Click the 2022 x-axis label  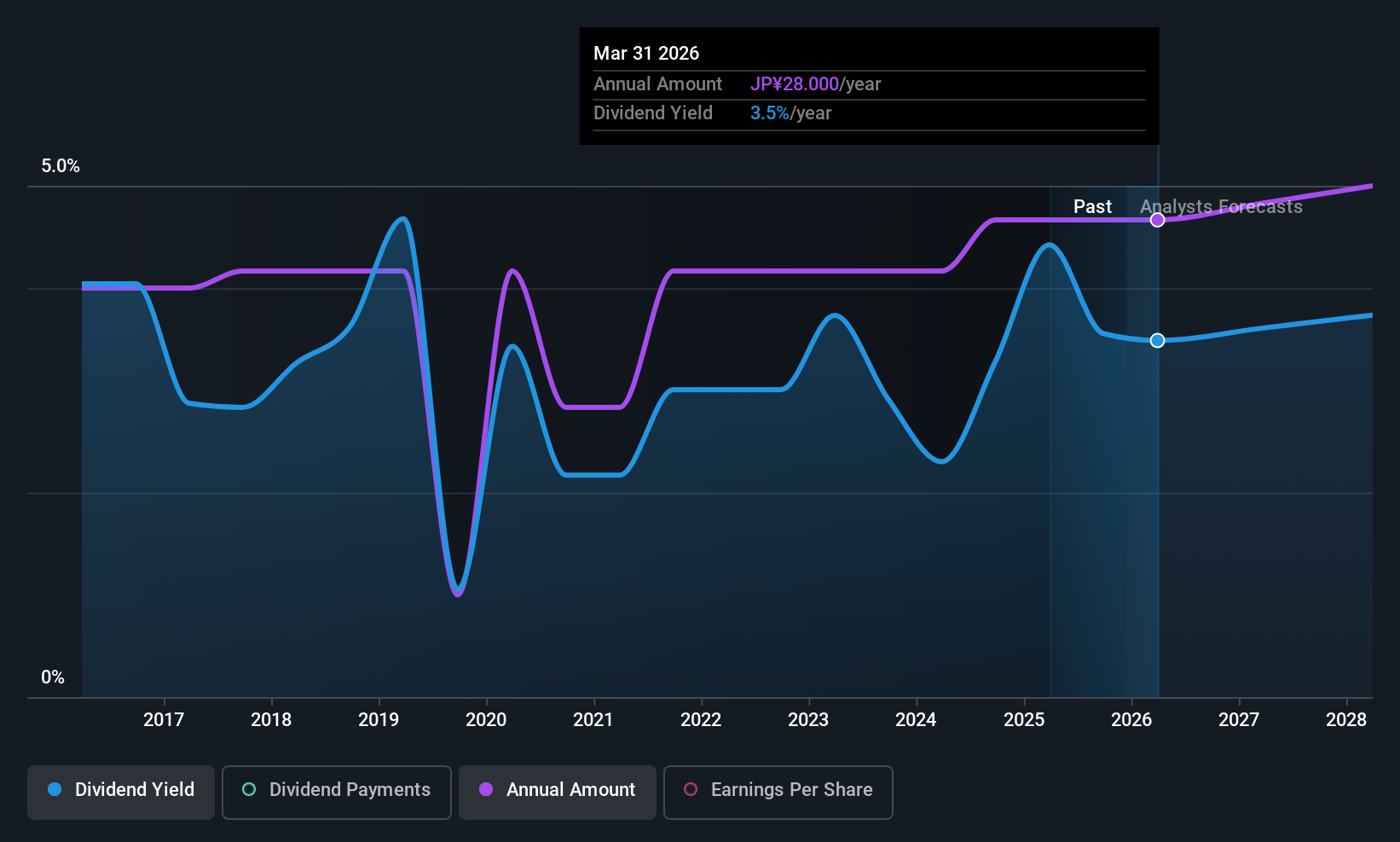(701, 720)
